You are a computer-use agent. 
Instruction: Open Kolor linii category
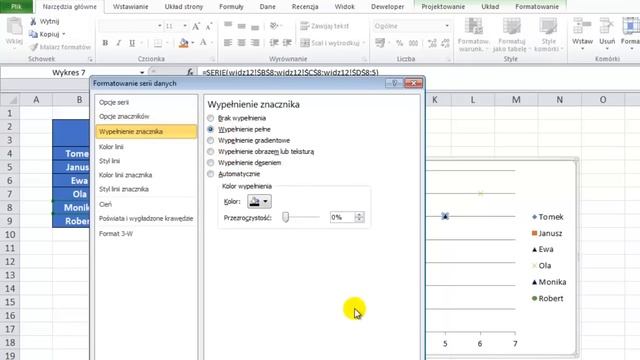tap(111, 147)
